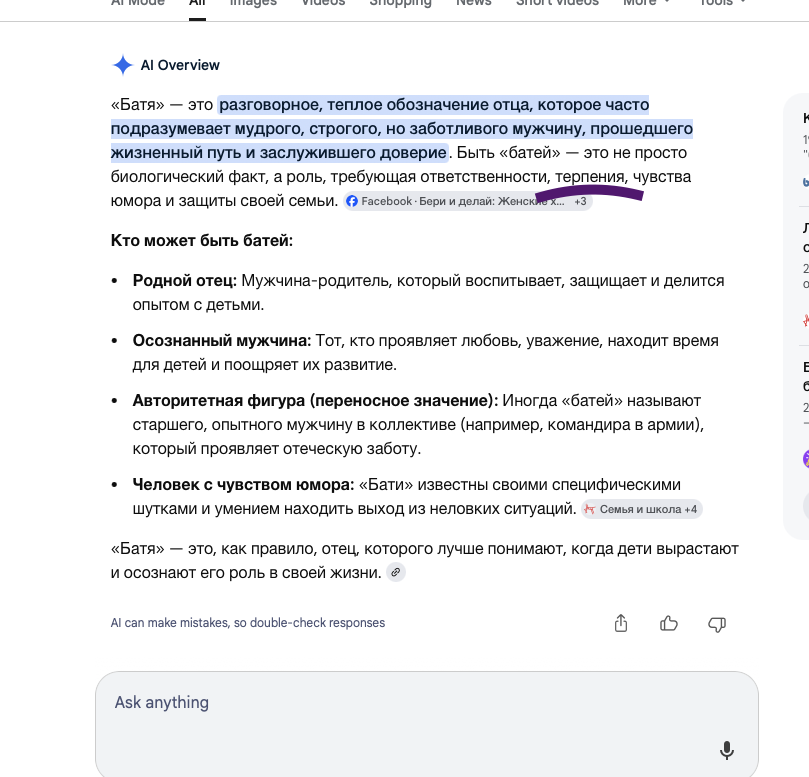The image size is (809, 777).
Task: Focus the Ask anything input field
Action: [427, 724]
